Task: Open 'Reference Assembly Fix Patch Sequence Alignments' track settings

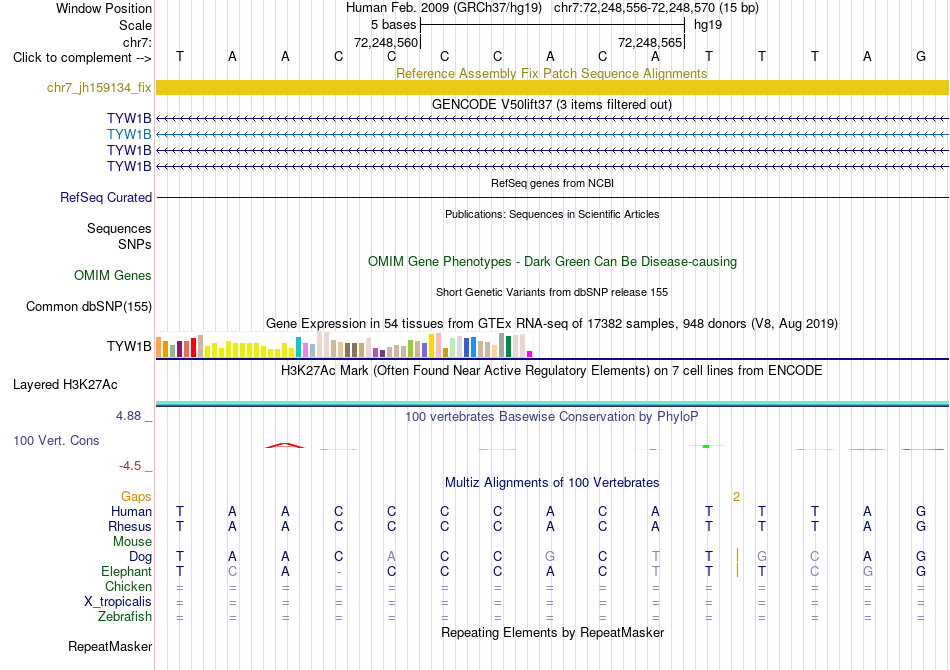Action: 551,73
